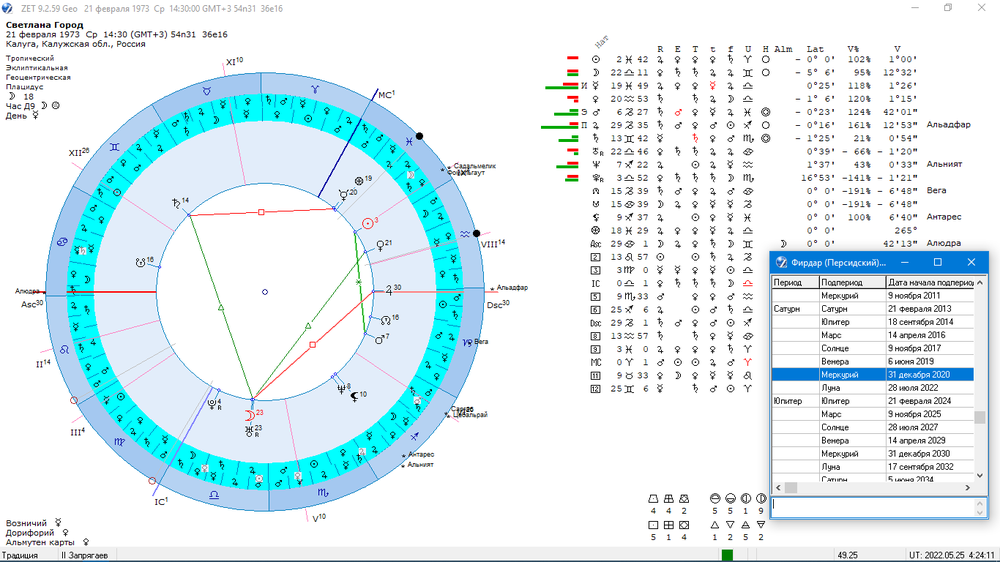Click the II Запрягаев status bar entry
Screen dimensions: 1000x562
pyautogui.click(x=84, y=556)
